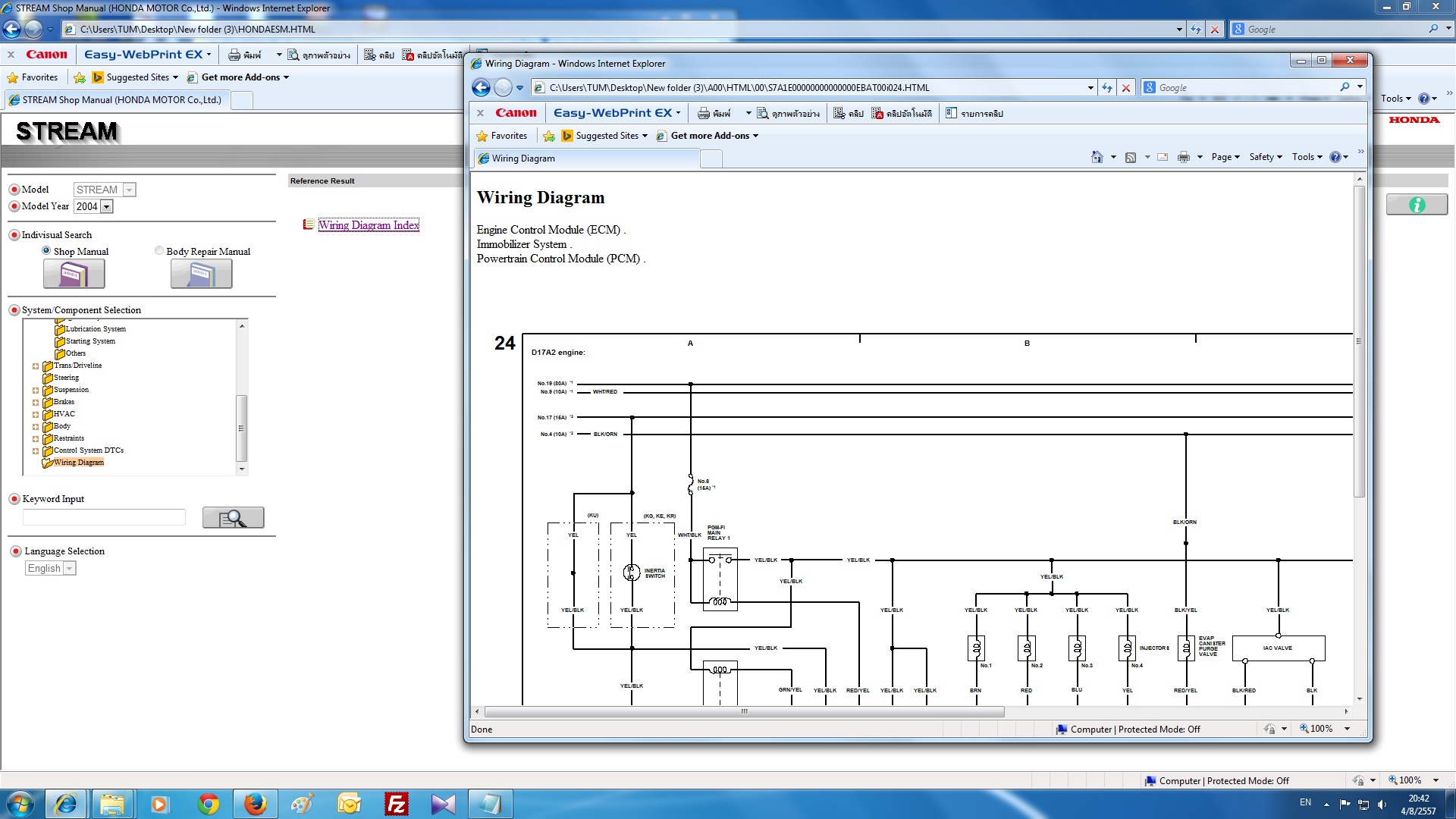Click the Wiring Diagram Index document icon
This screenshot has width=1456, height=819.
[x=308, y=224]
